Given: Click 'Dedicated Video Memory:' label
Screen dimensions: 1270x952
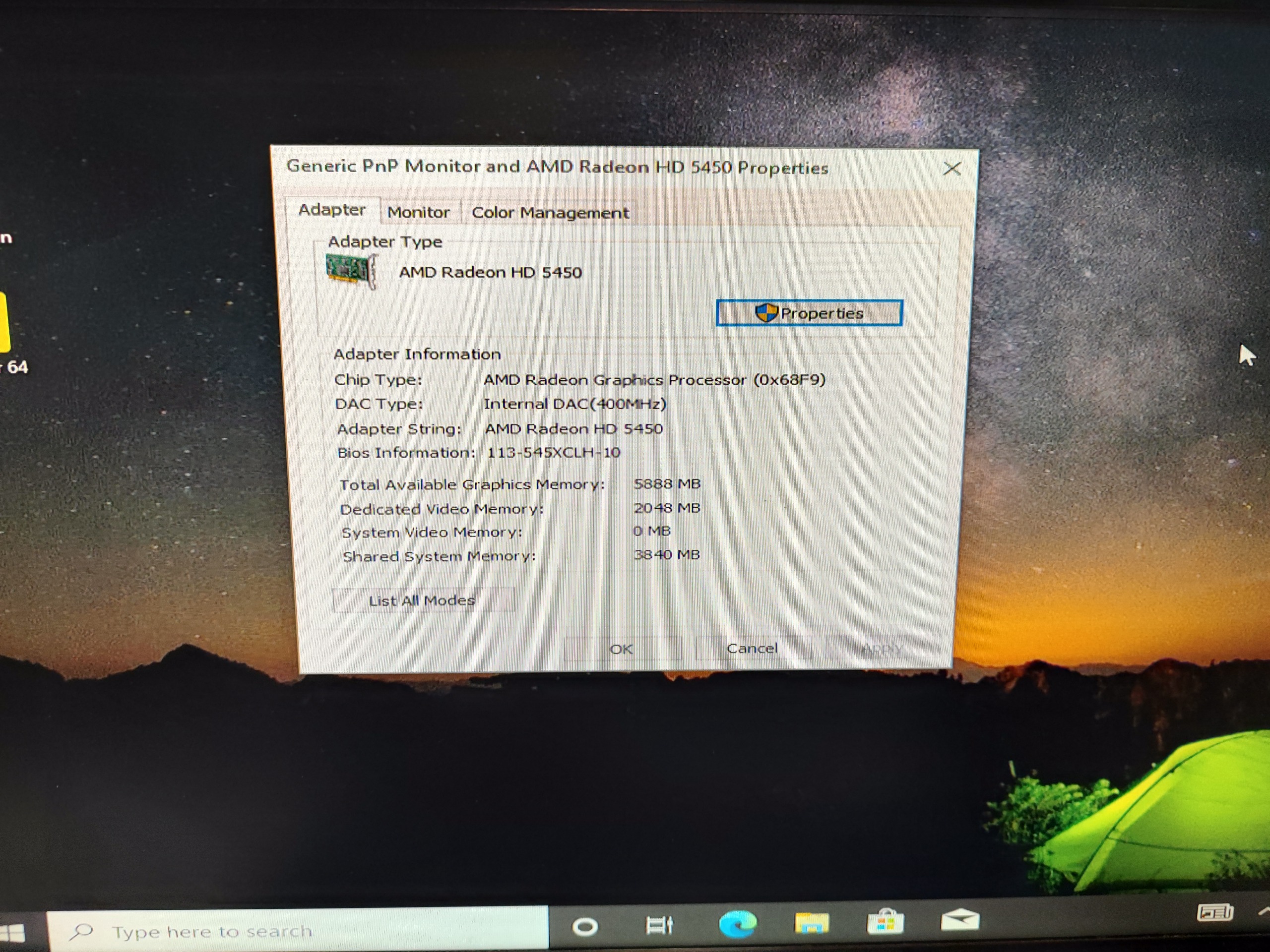Looking at the screenshot, I should pos(442,509).
